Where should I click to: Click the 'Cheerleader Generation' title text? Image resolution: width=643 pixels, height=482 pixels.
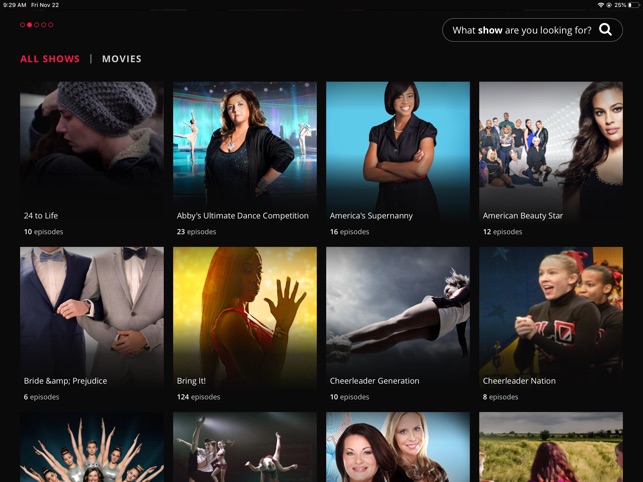click(x=374, y=381)
